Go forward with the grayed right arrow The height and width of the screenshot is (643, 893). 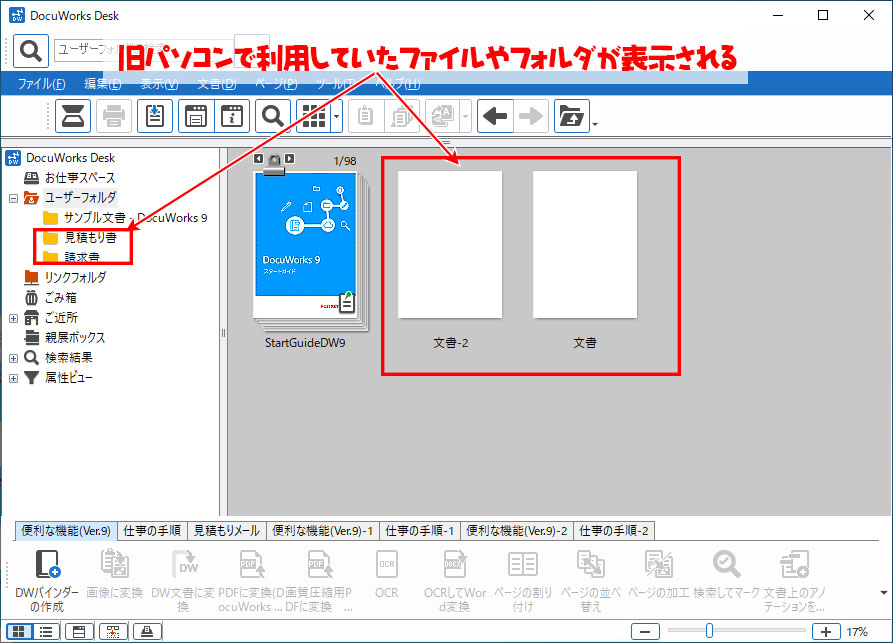coord(531,116)
